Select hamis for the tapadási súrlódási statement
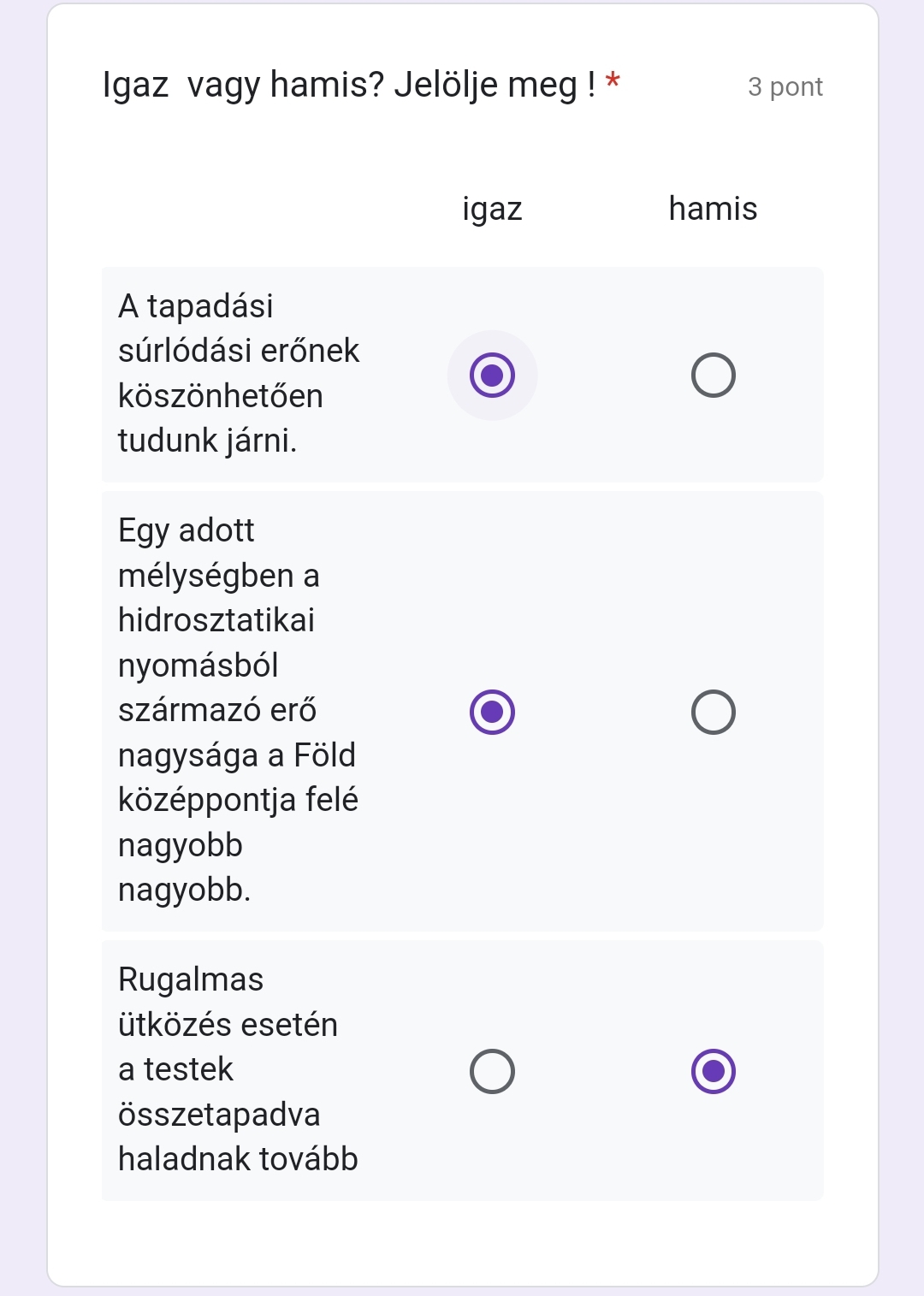The width and height of the screenshot is (924, 1296). point(714,375)
